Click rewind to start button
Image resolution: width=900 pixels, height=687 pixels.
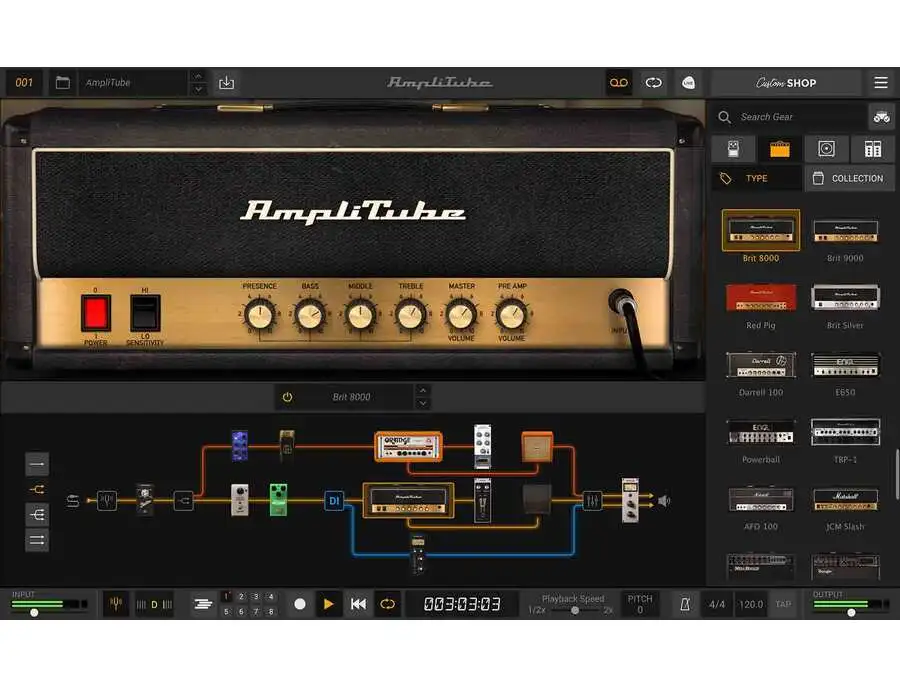(x=358, y=604)
